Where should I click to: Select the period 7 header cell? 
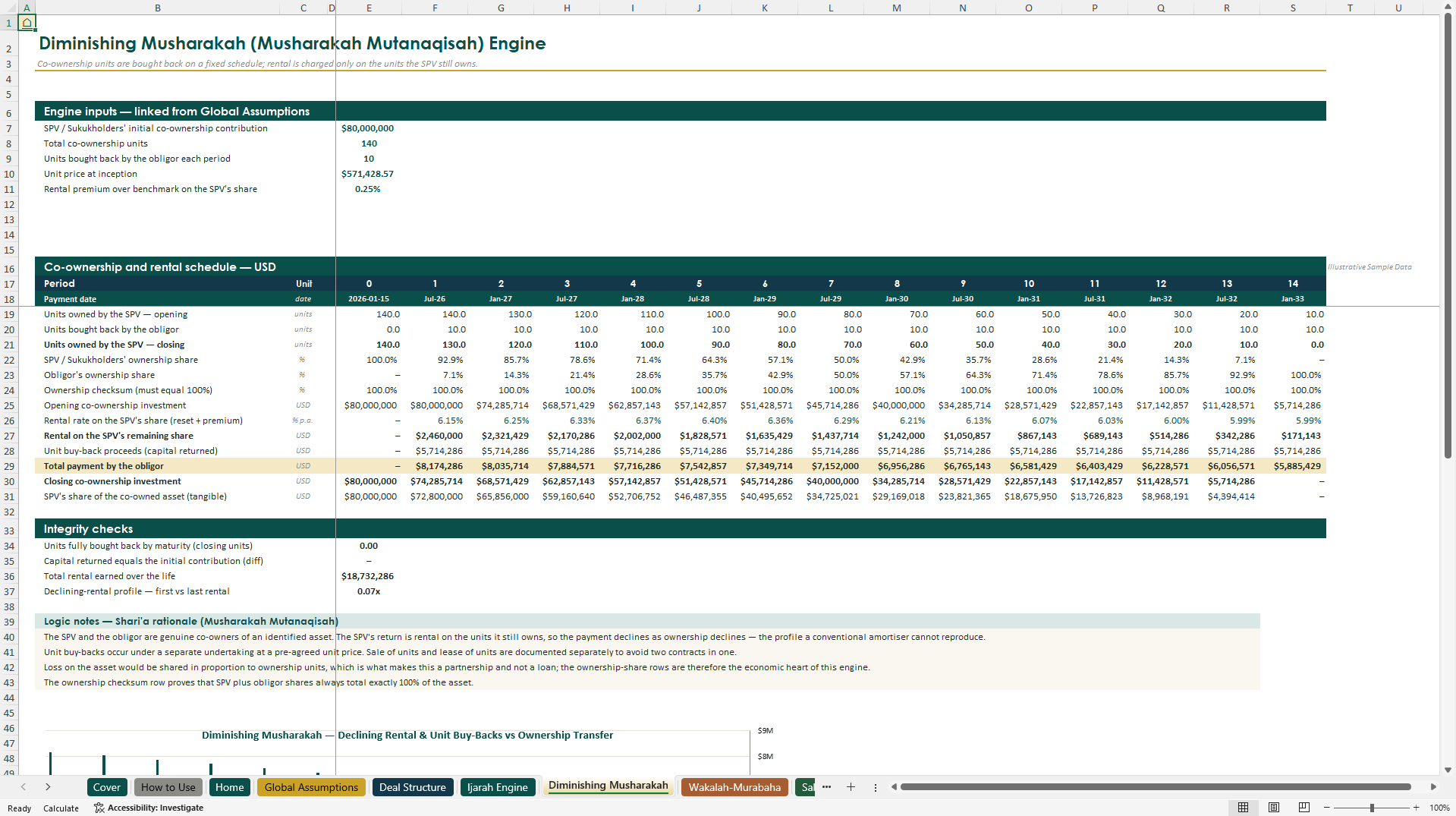pos(831,283)
